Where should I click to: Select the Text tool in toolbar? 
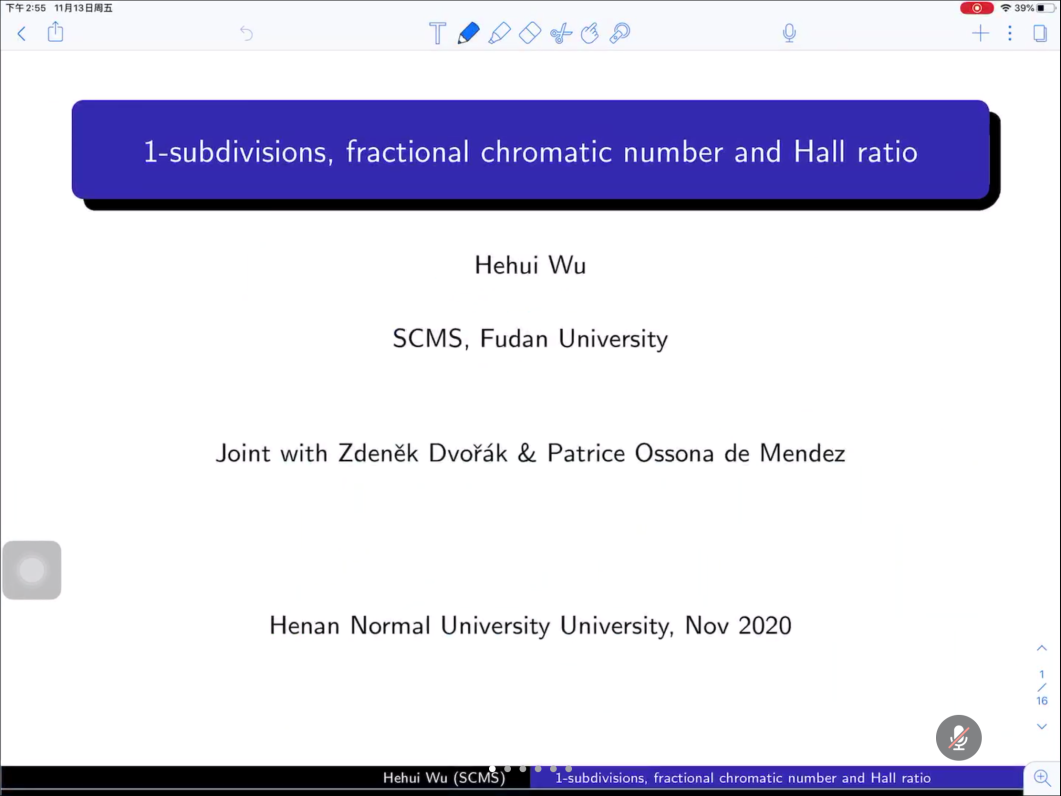tap(437, 33)
